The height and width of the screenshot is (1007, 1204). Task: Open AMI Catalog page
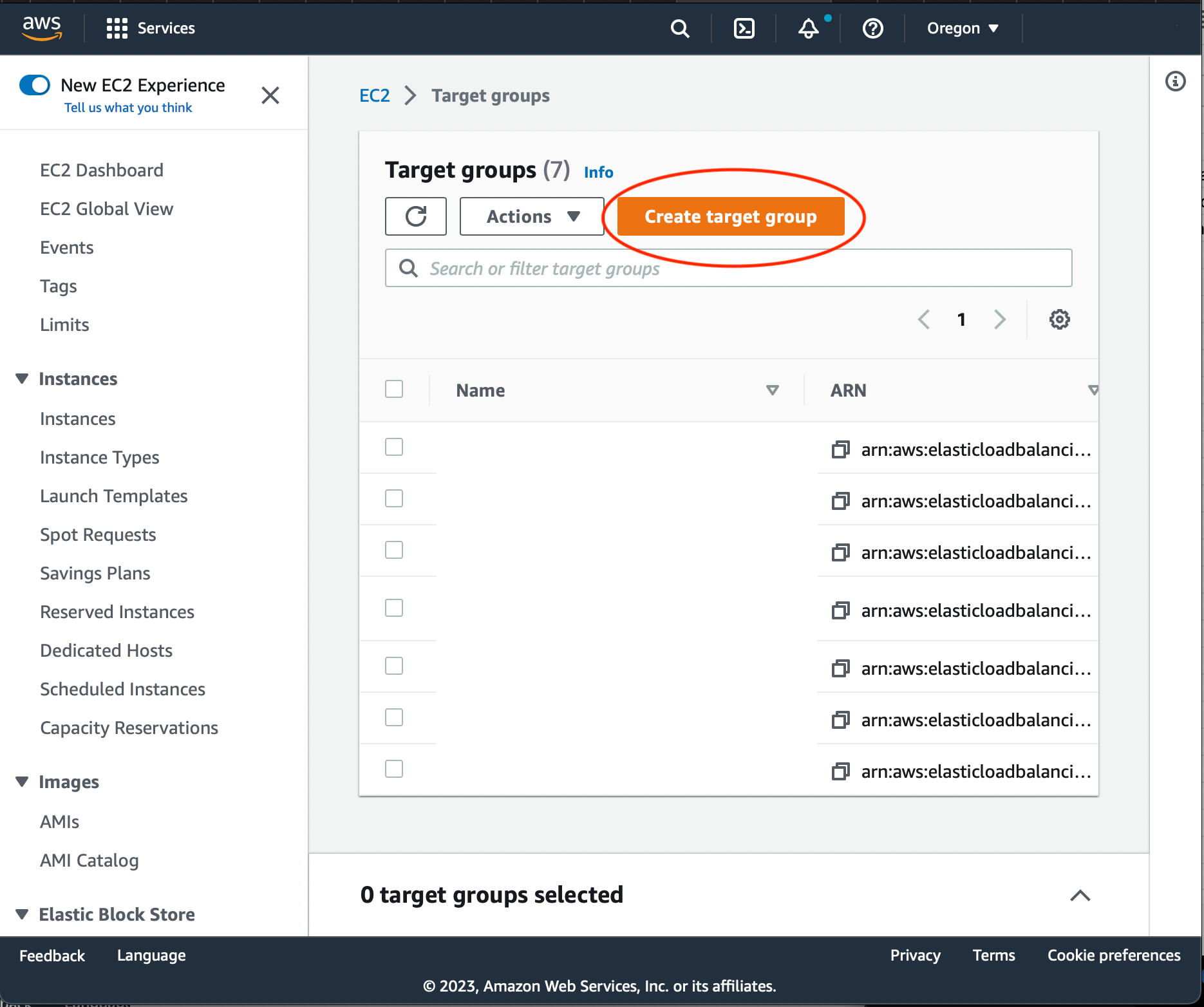89,860
